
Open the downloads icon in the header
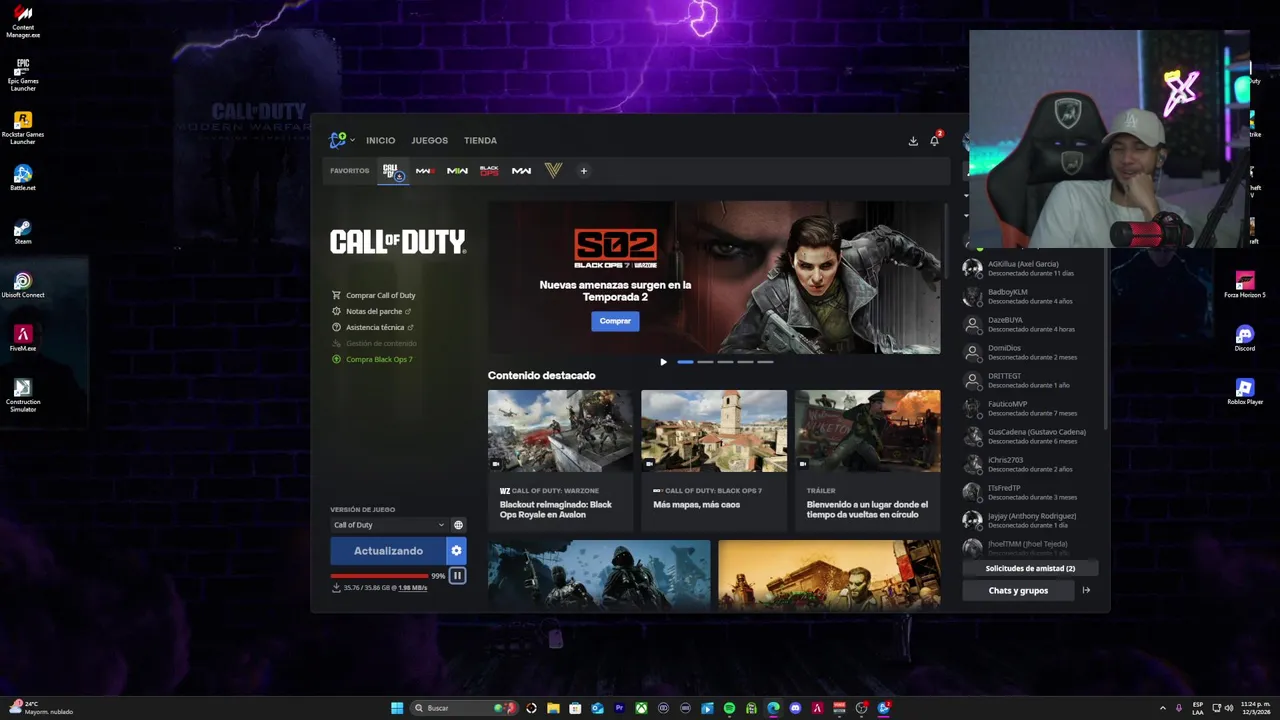click(x=913, y=141)
